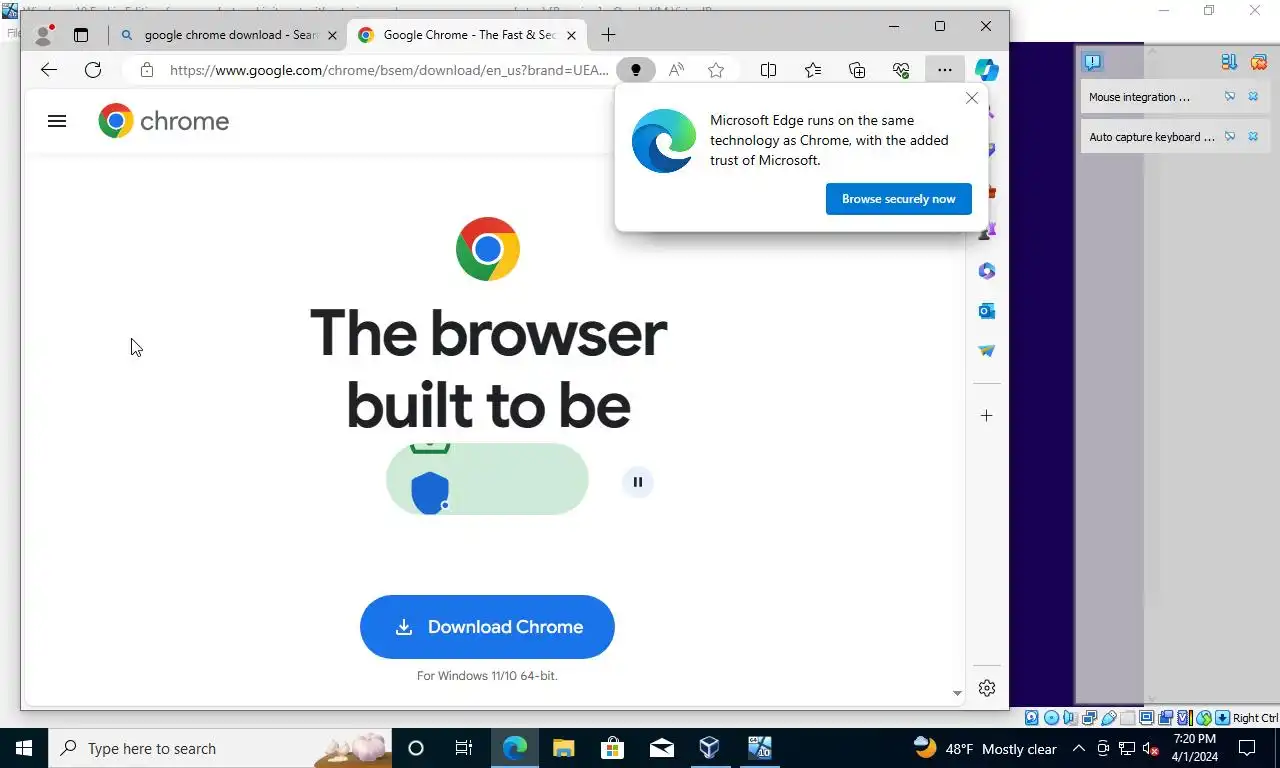Image resolution: width=1280 pixels, height=768 pixels.
Task: Open the Collections icon in Edge toolbar
Action: [x=857, y=70]
